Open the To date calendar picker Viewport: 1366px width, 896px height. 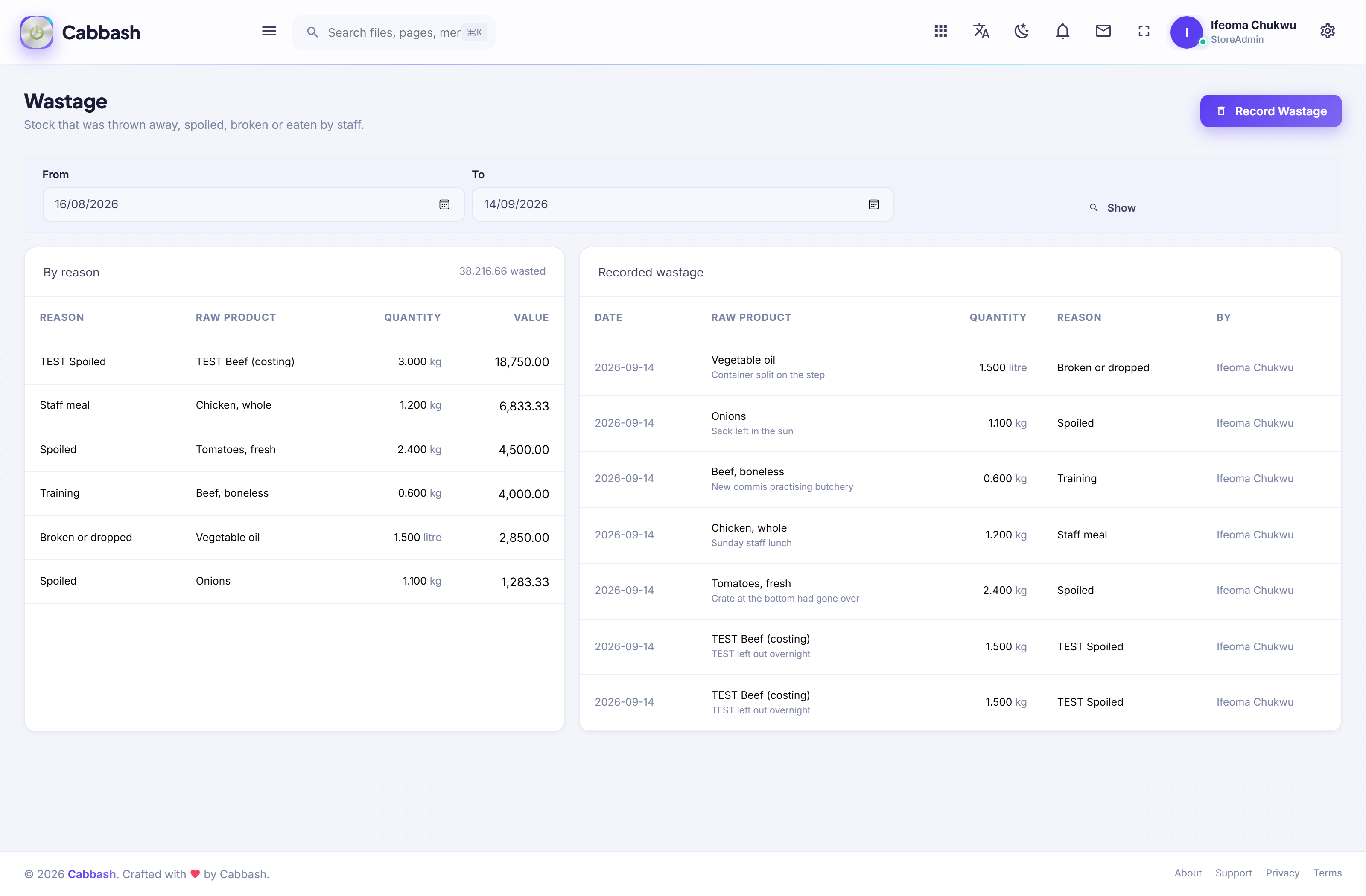[873, 204]
